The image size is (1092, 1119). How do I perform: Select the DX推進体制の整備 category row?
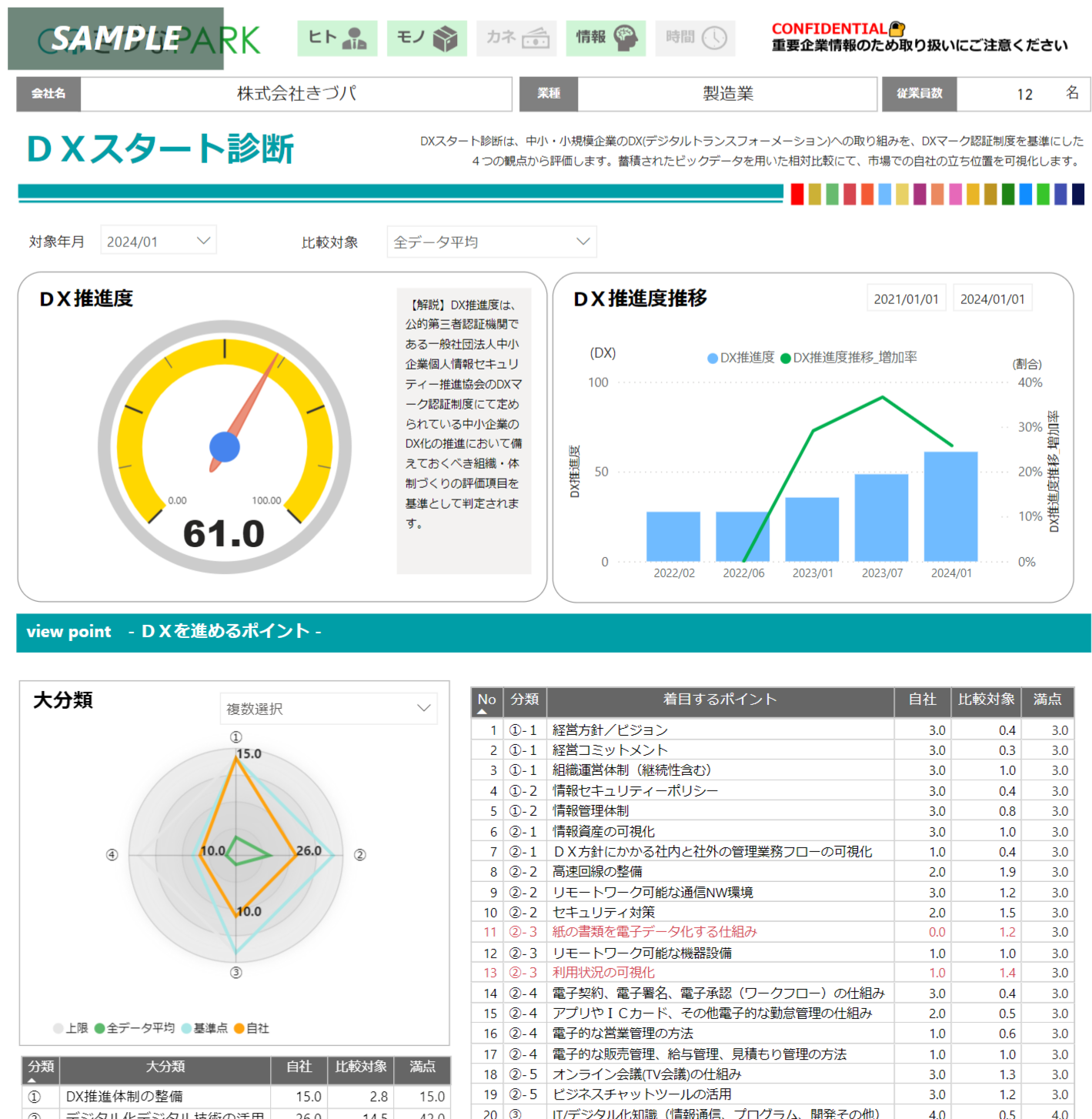click(x=235, y=1097)
